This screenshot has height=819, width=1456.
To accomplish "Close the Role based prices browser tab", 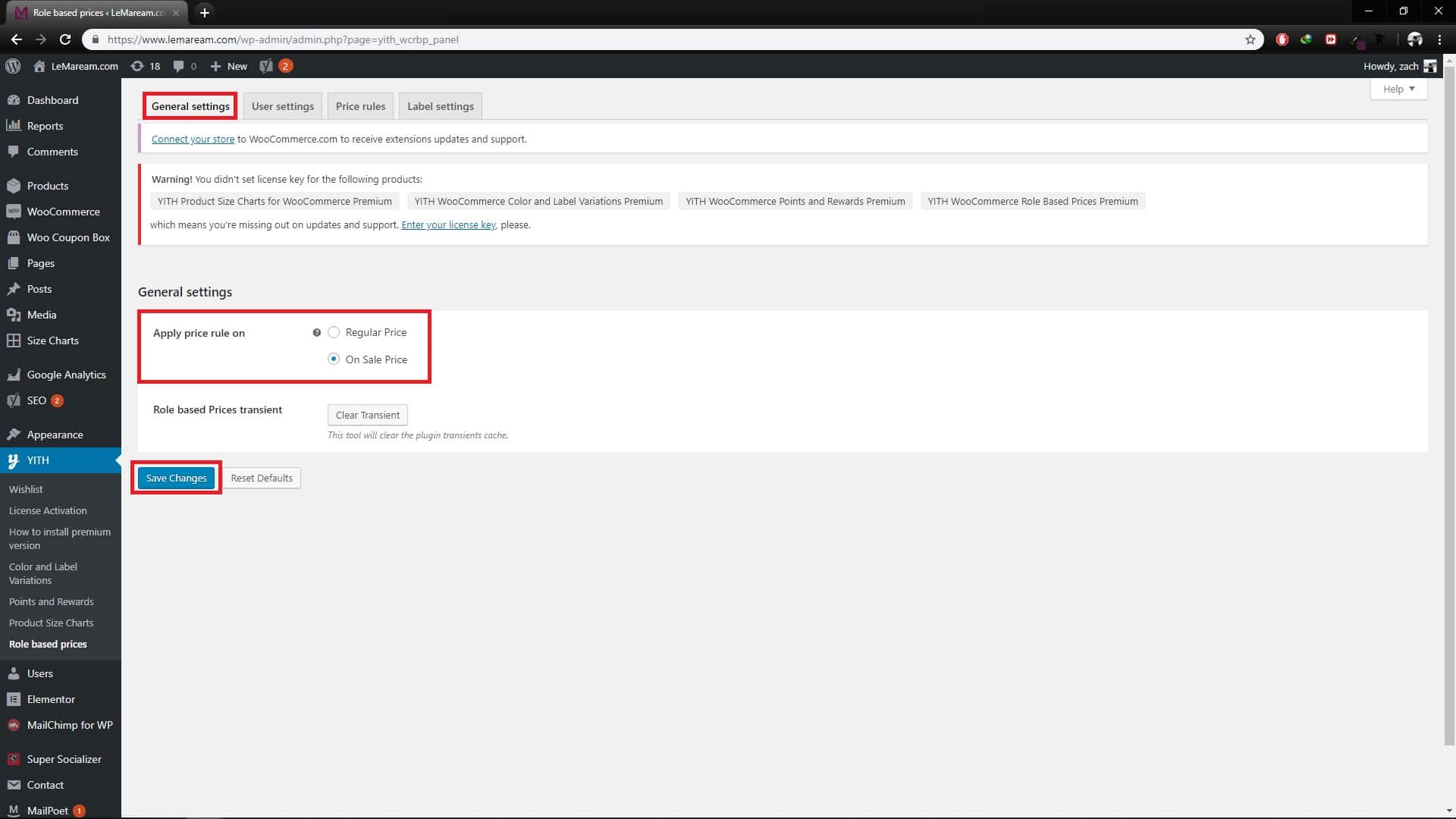I will point(176,12).
